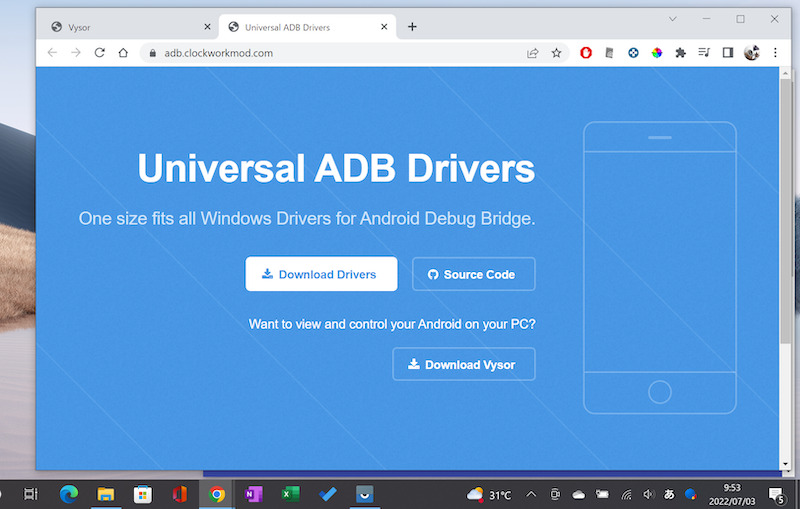Bookmark this page with the star icon
The height and width of the screenshot is (509, 800).
click(x=556, y=53)
